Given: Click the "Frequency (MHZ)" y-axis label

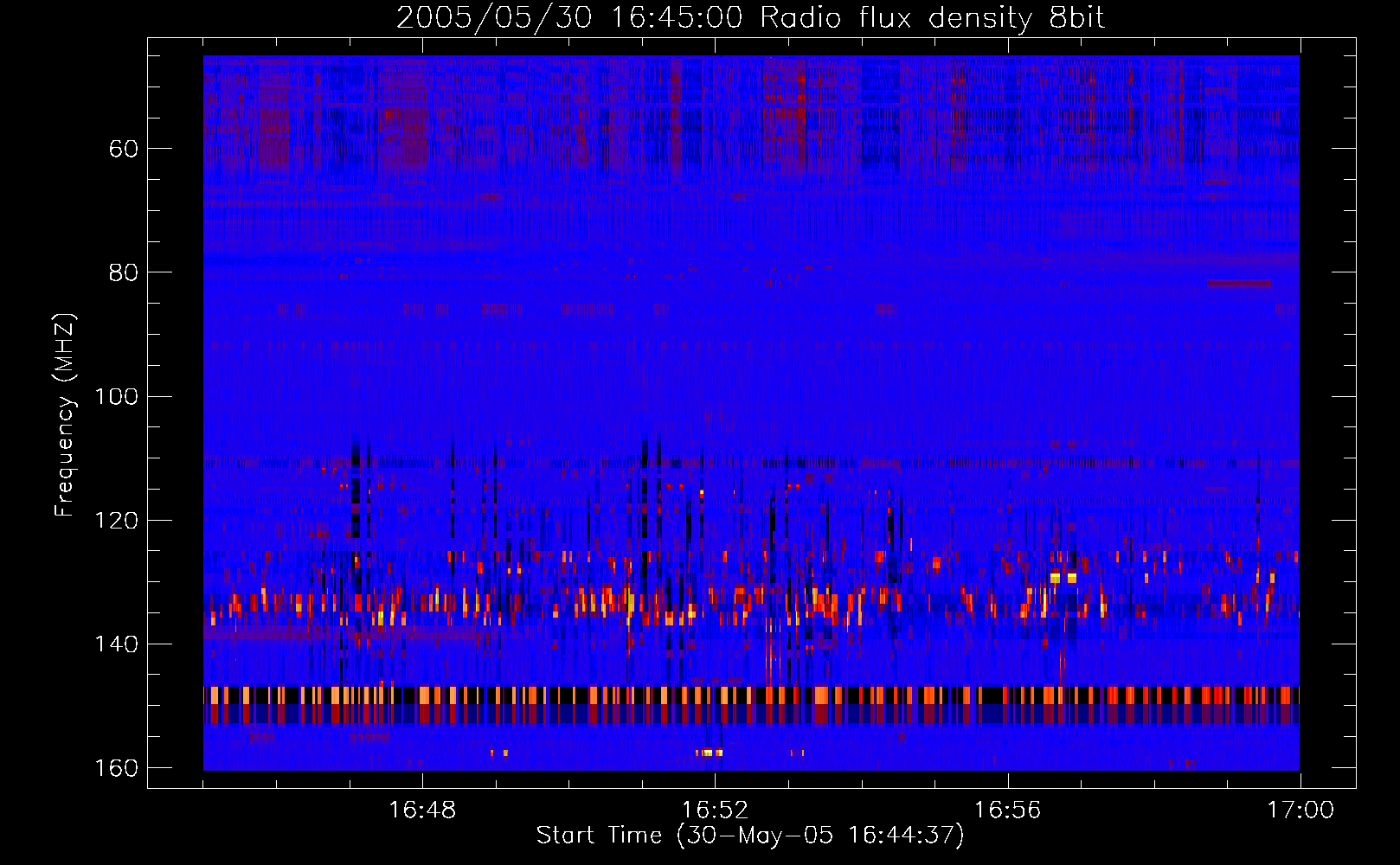Looking at the screenshot, I should point(65,415).
